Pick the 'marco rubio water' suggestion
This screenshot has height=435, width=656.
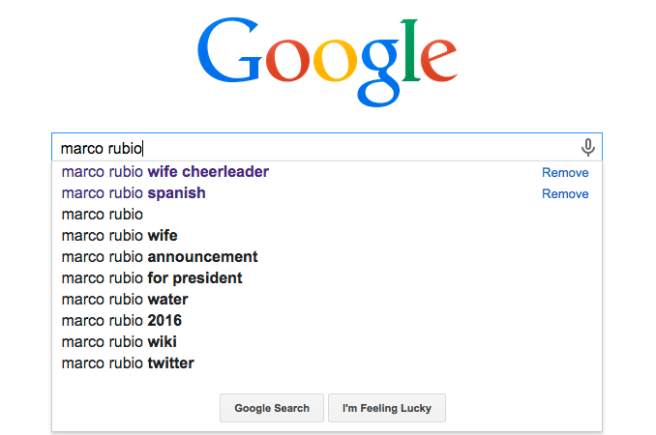[124, 299]
